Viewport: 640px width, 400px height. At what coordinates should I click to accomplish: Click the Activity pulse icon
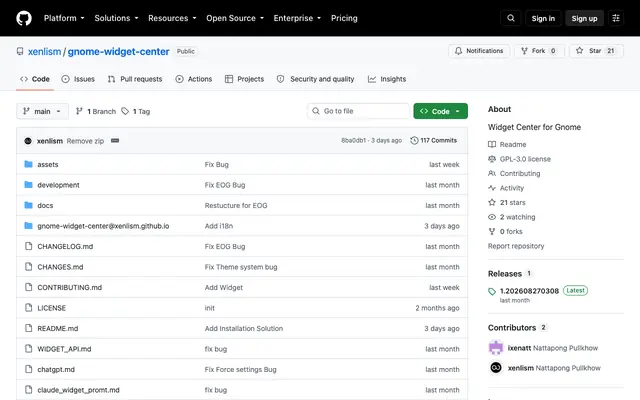pos(492,188)
